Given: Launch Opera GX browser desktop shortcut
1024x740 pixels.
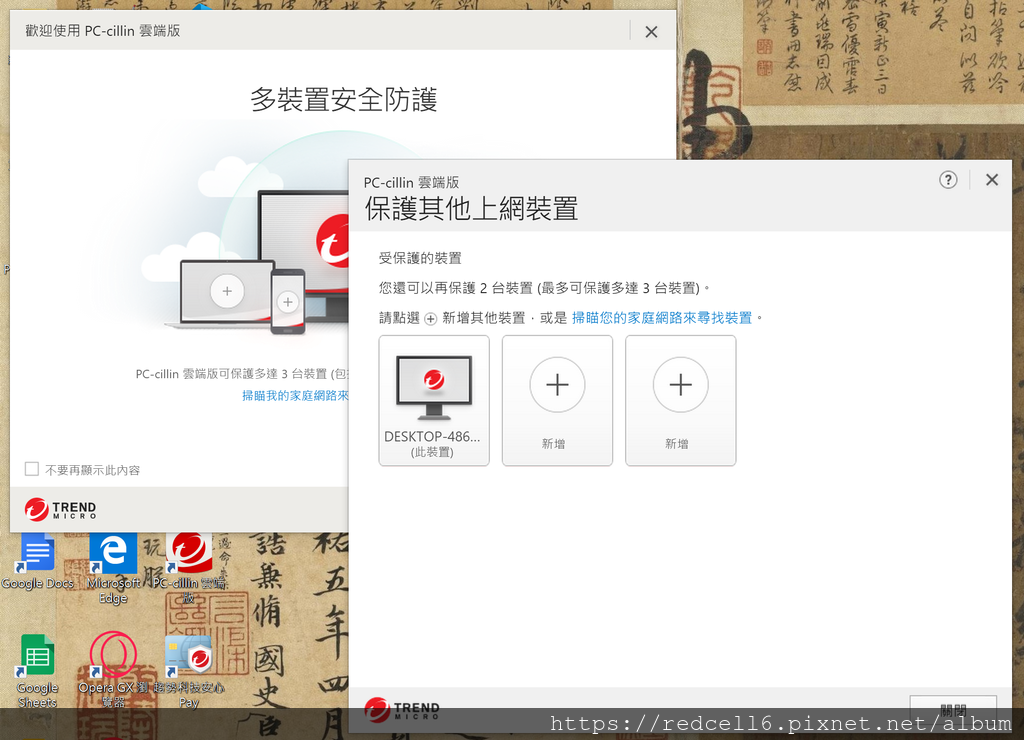Looking at the screenshot, I should point(113,671).
